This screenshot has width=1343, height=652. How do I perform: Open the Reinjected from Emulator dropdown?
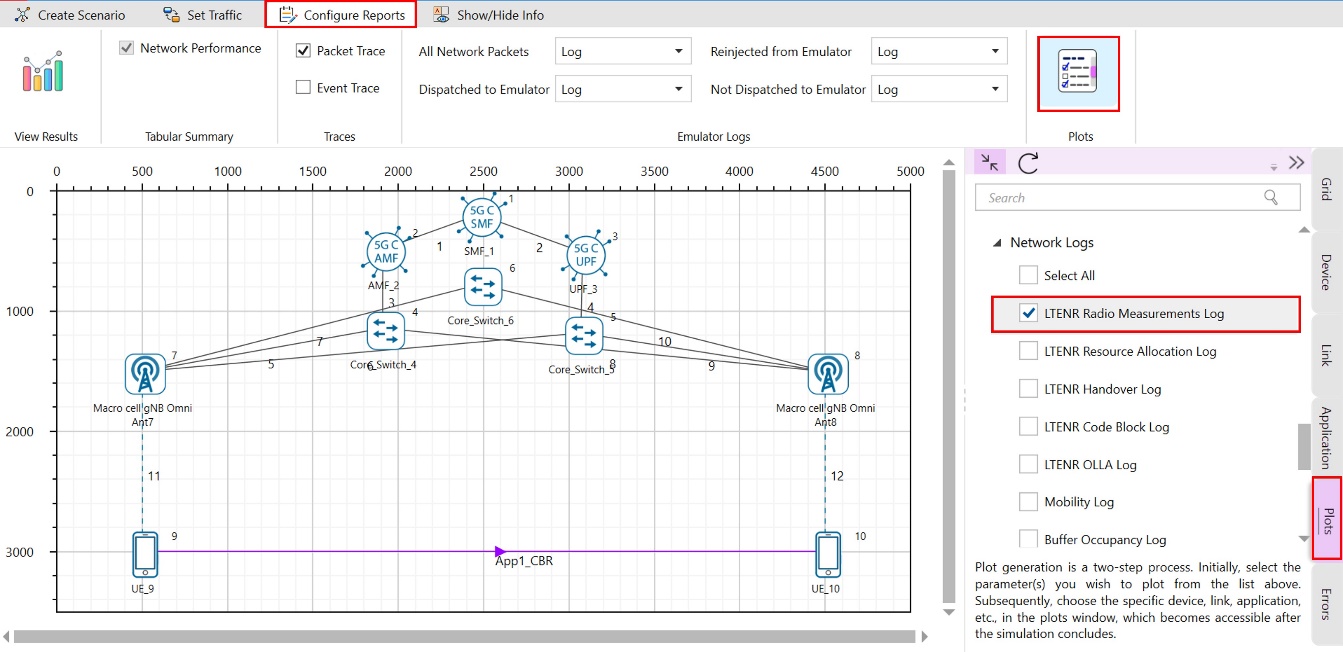(940, 52)
